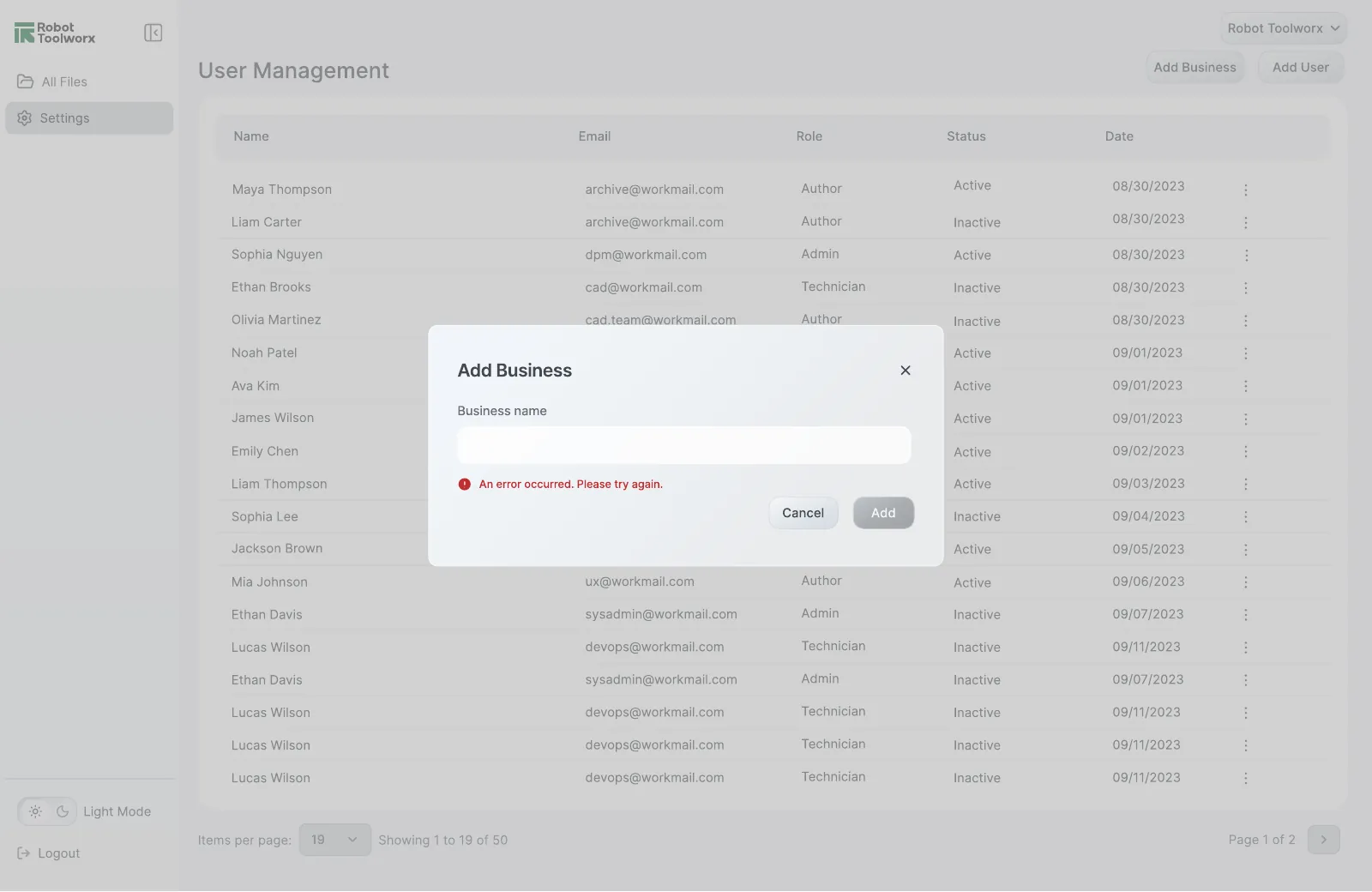Open row menu for Sophia Lee

pyautogui.click(x=1246, y=516)
